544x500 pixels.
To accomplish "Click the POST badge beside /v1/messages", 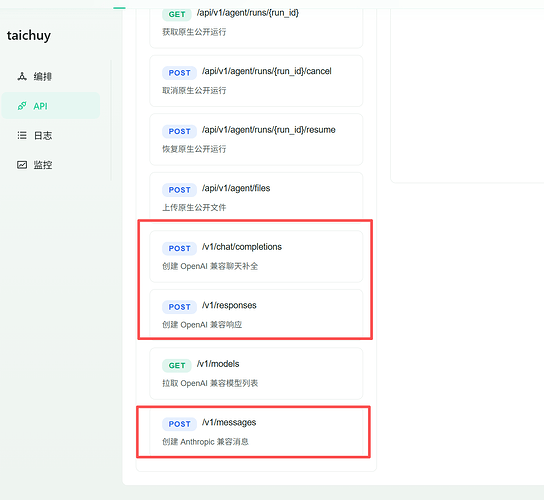I will [x=179, y=424].
